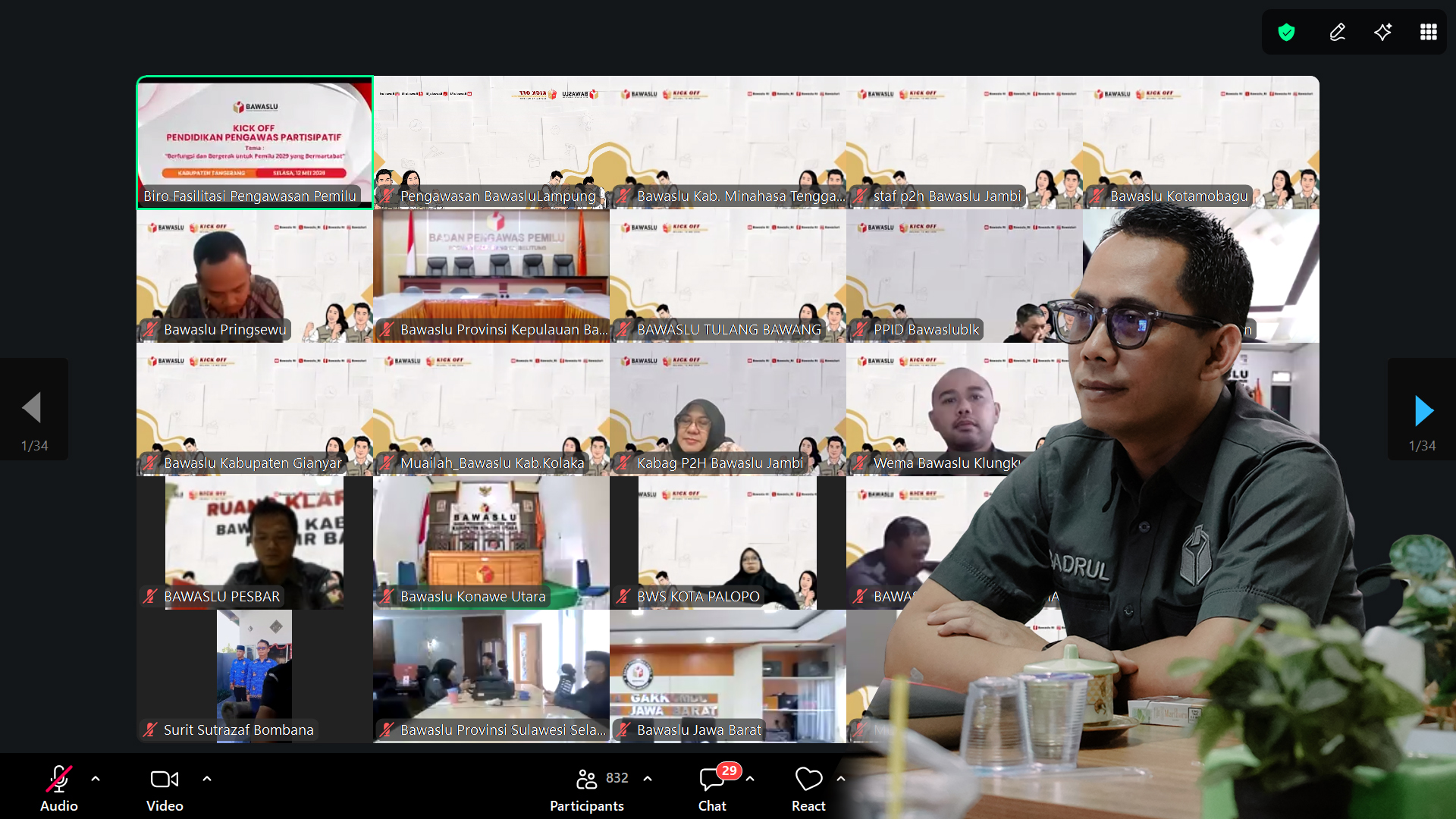Click the name label 'Pengawasan BawasluLampung'
The height and width of the screenshot is (819, 1456).
click(498, 196)
